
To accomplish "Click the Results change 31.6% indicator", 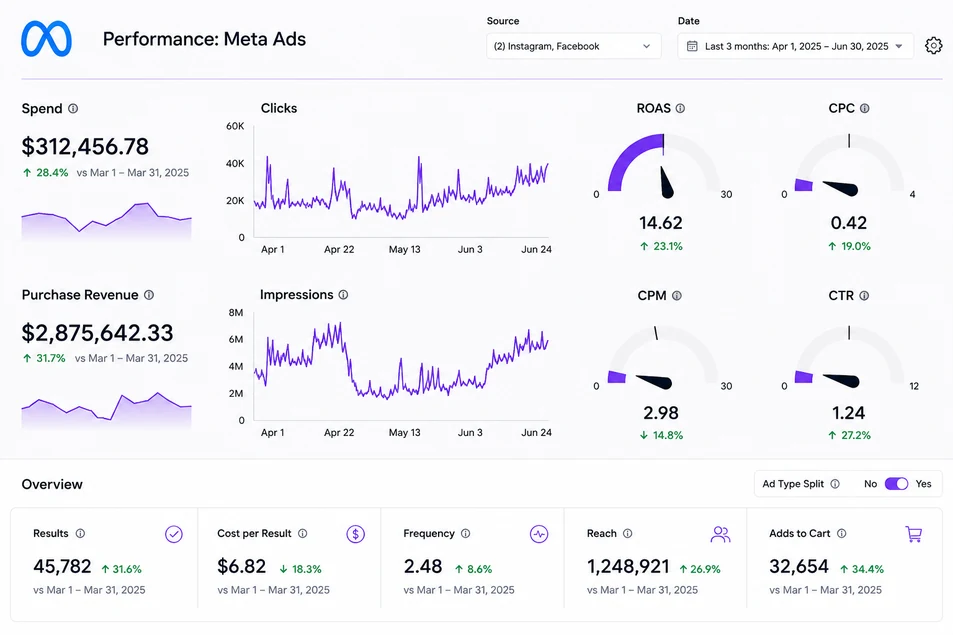I will point(121,569).
